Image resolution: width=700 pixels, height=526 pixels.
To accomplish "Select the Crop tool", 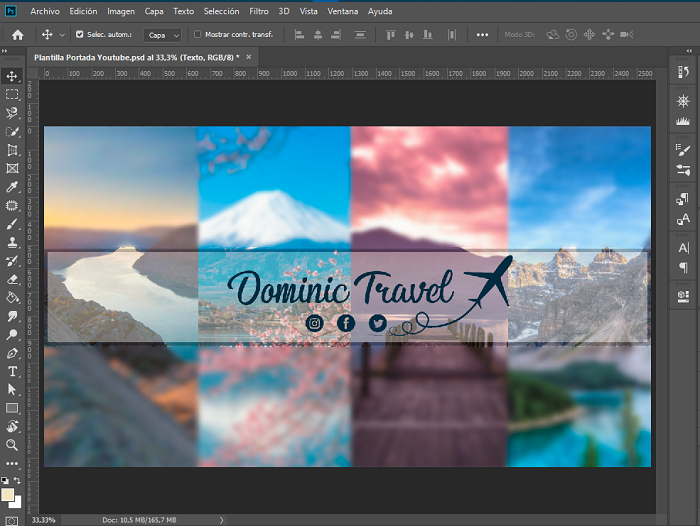I will click(12, 150).
